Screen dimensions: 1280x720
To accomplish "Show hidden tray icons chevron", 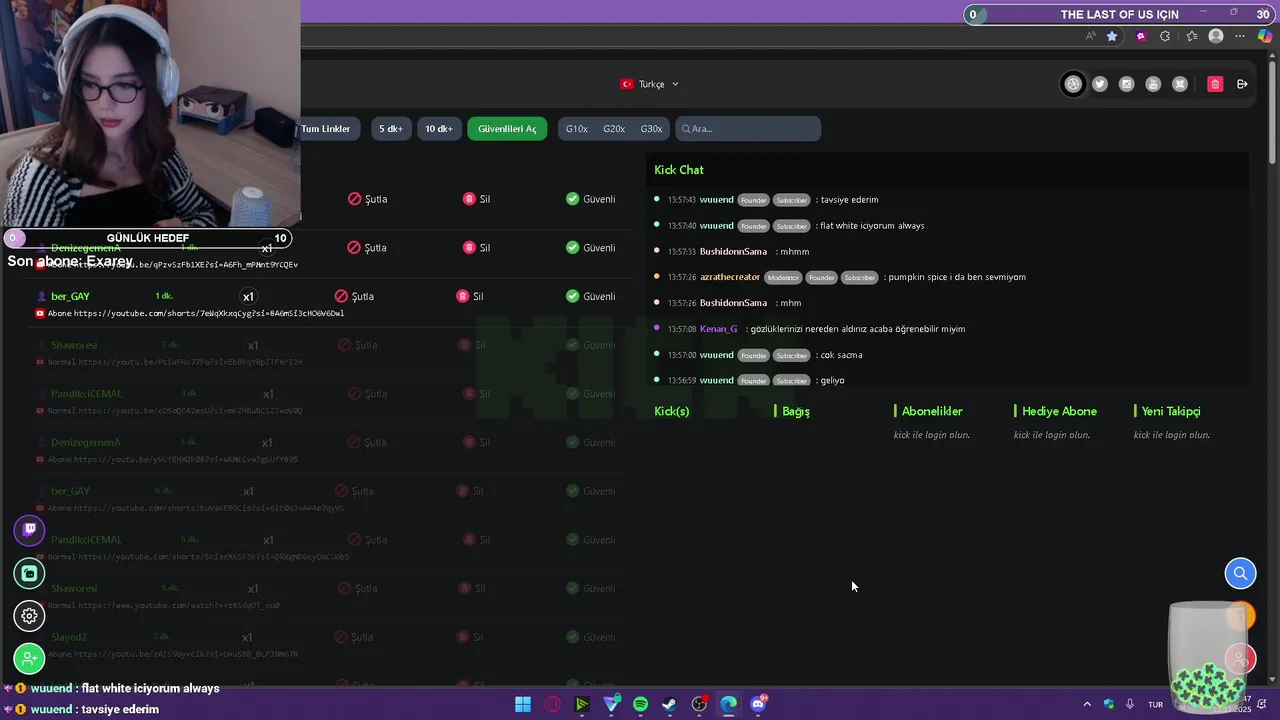I will pos(1087,704).
